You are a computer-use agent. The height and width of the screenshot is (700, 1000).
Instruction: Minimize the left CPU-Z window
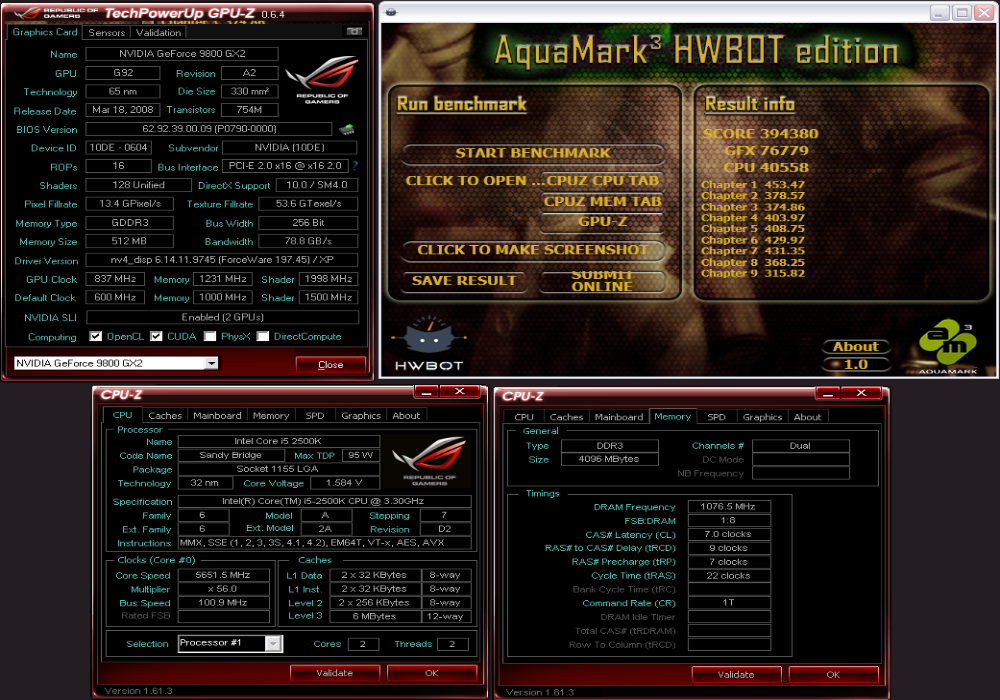click(x=426, y=391)
